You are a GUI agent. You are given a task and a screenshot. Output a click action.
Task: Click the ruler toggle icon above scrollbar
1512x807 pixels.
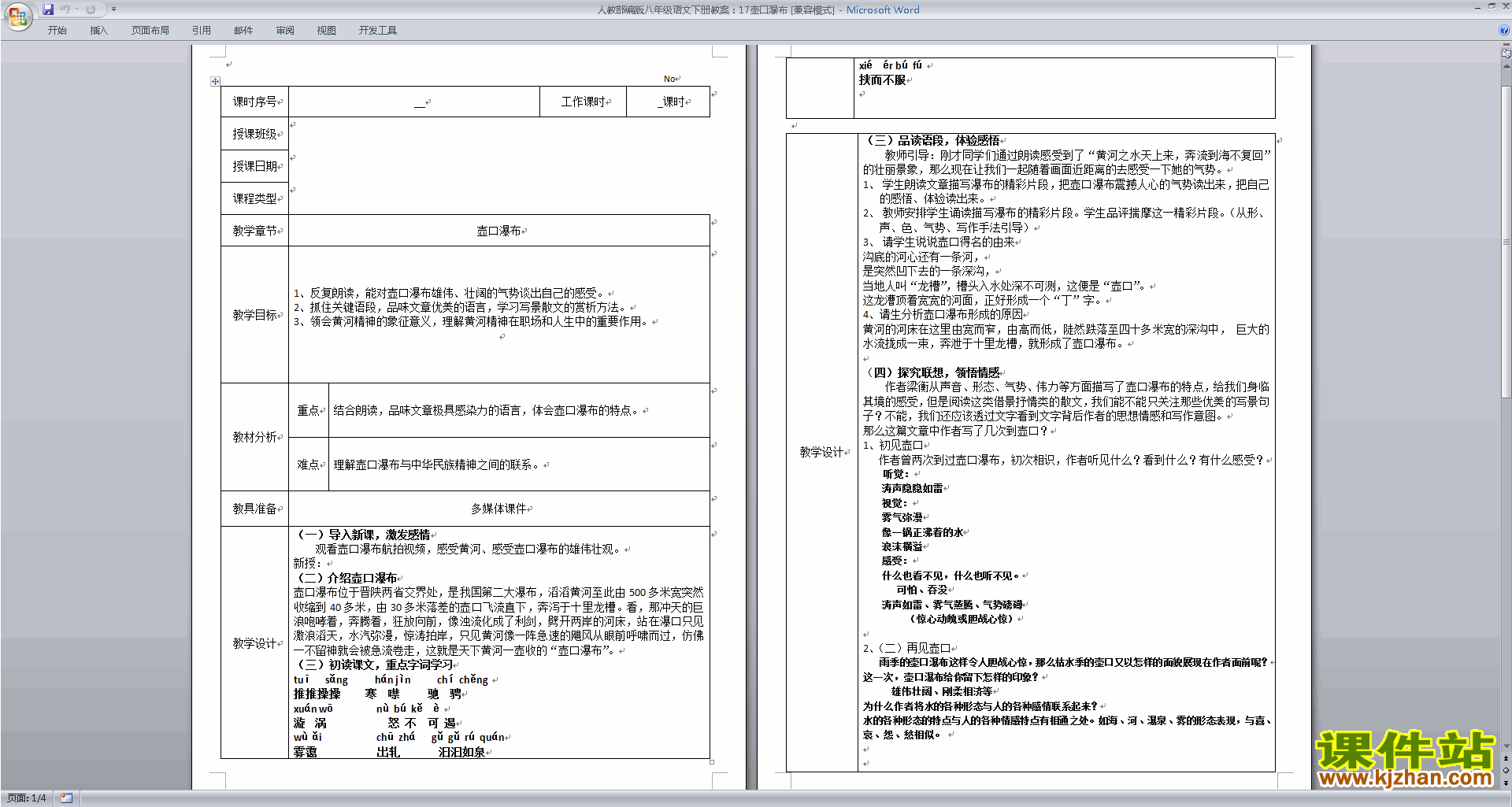(1506, 54)
